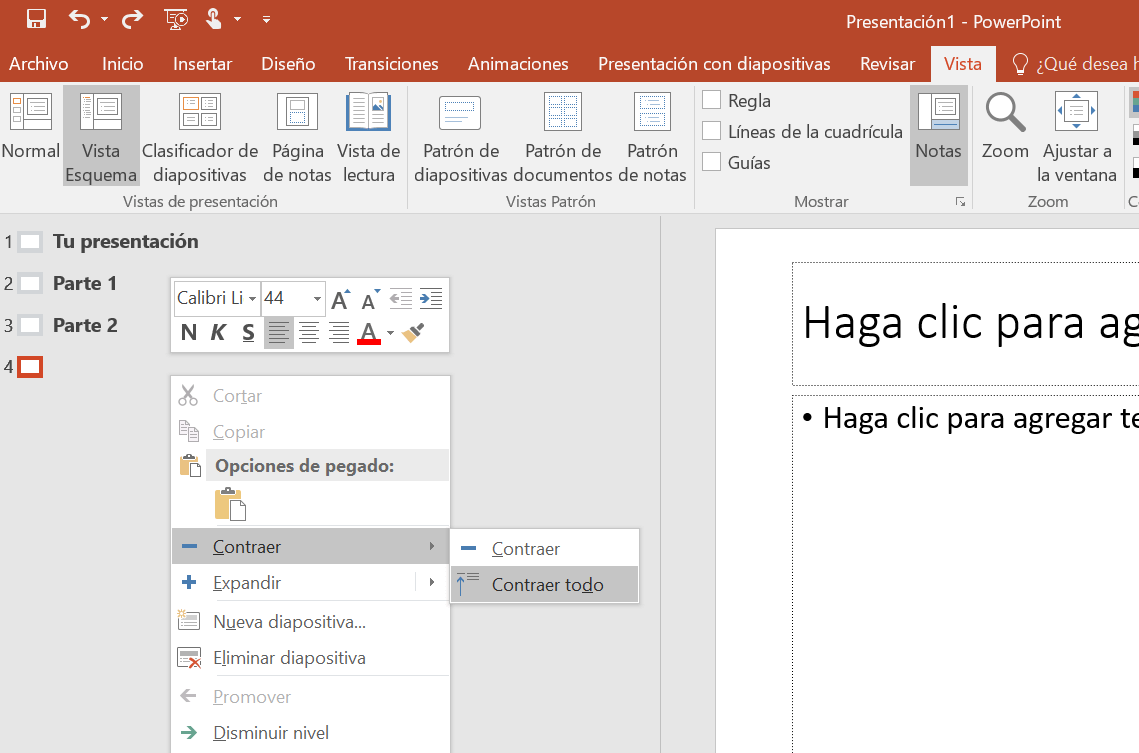The height and width of the screenshot is (753, 1139).
Task: Increase list indent level in mini toolbar
Action: coord(431,298)
